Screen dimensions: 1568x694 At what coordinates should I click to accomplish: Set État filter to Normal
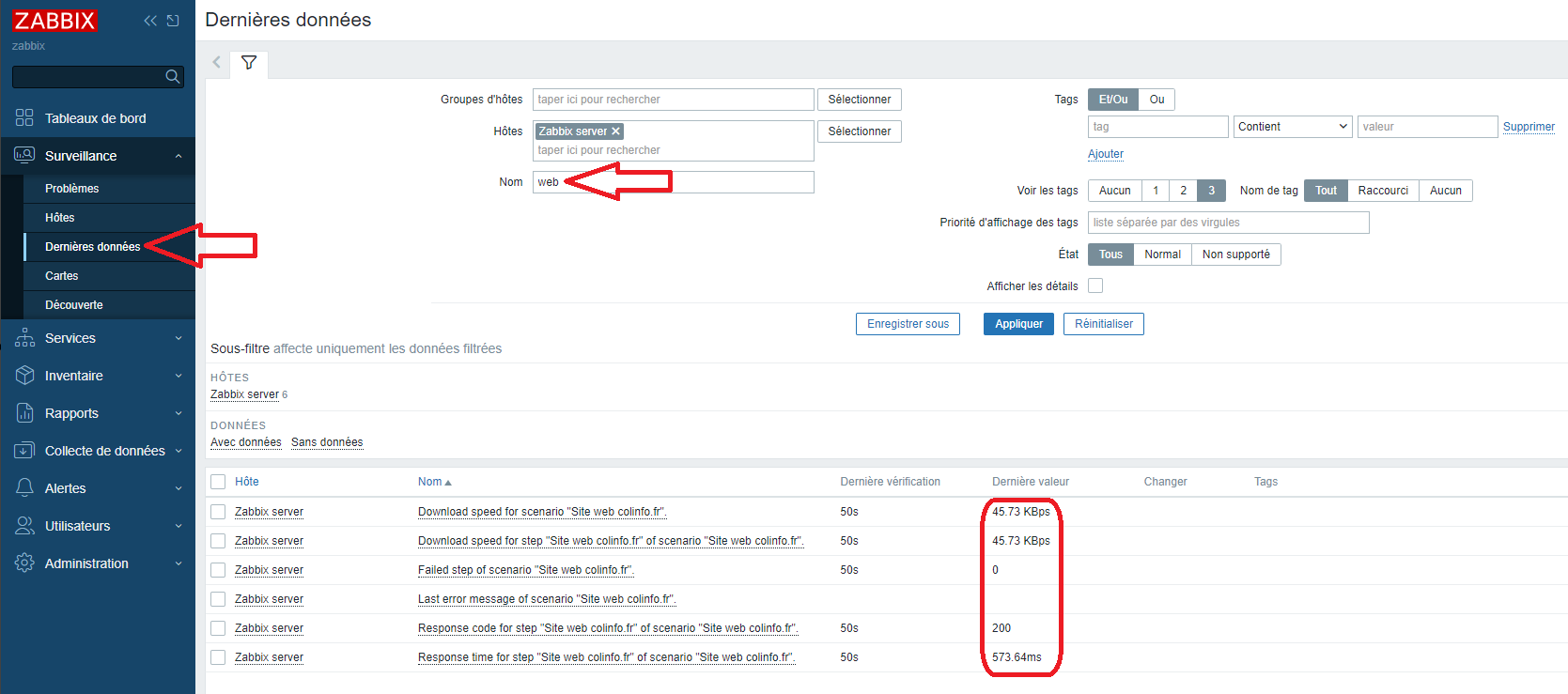(x=1162, y=254)
